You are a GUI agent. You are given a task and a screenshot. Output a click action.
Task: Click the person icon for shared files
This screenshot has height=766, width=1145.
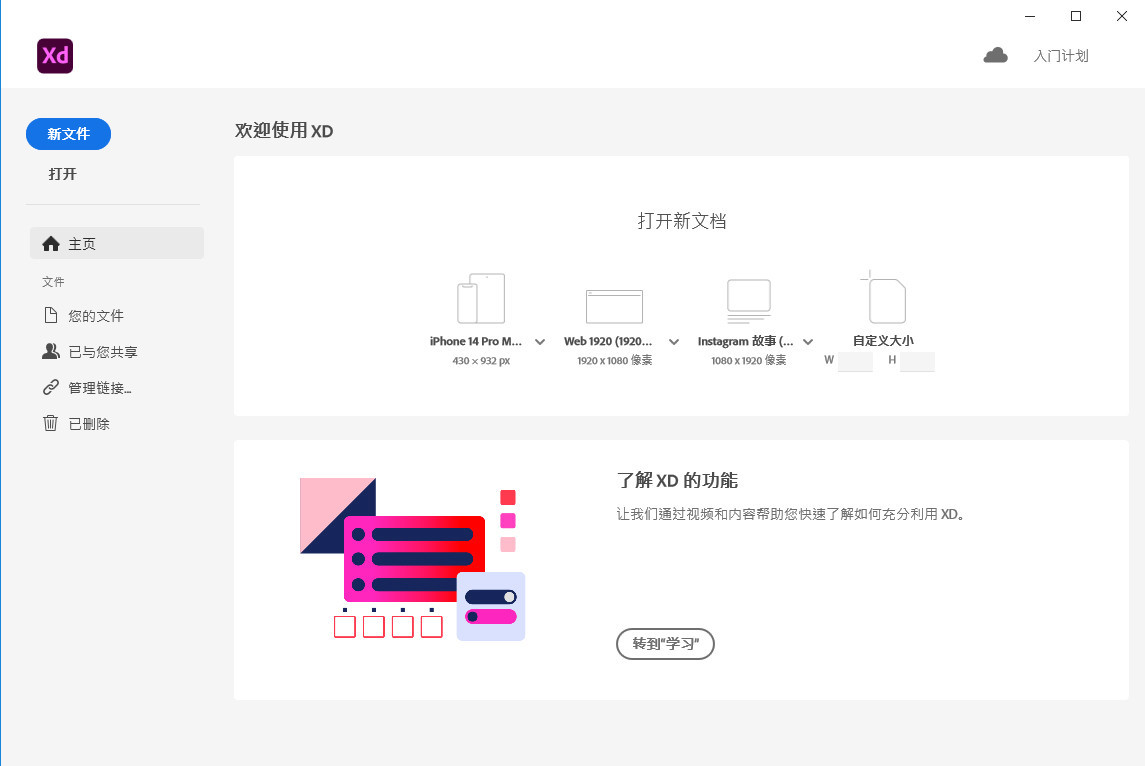click(x=50, y=351)
